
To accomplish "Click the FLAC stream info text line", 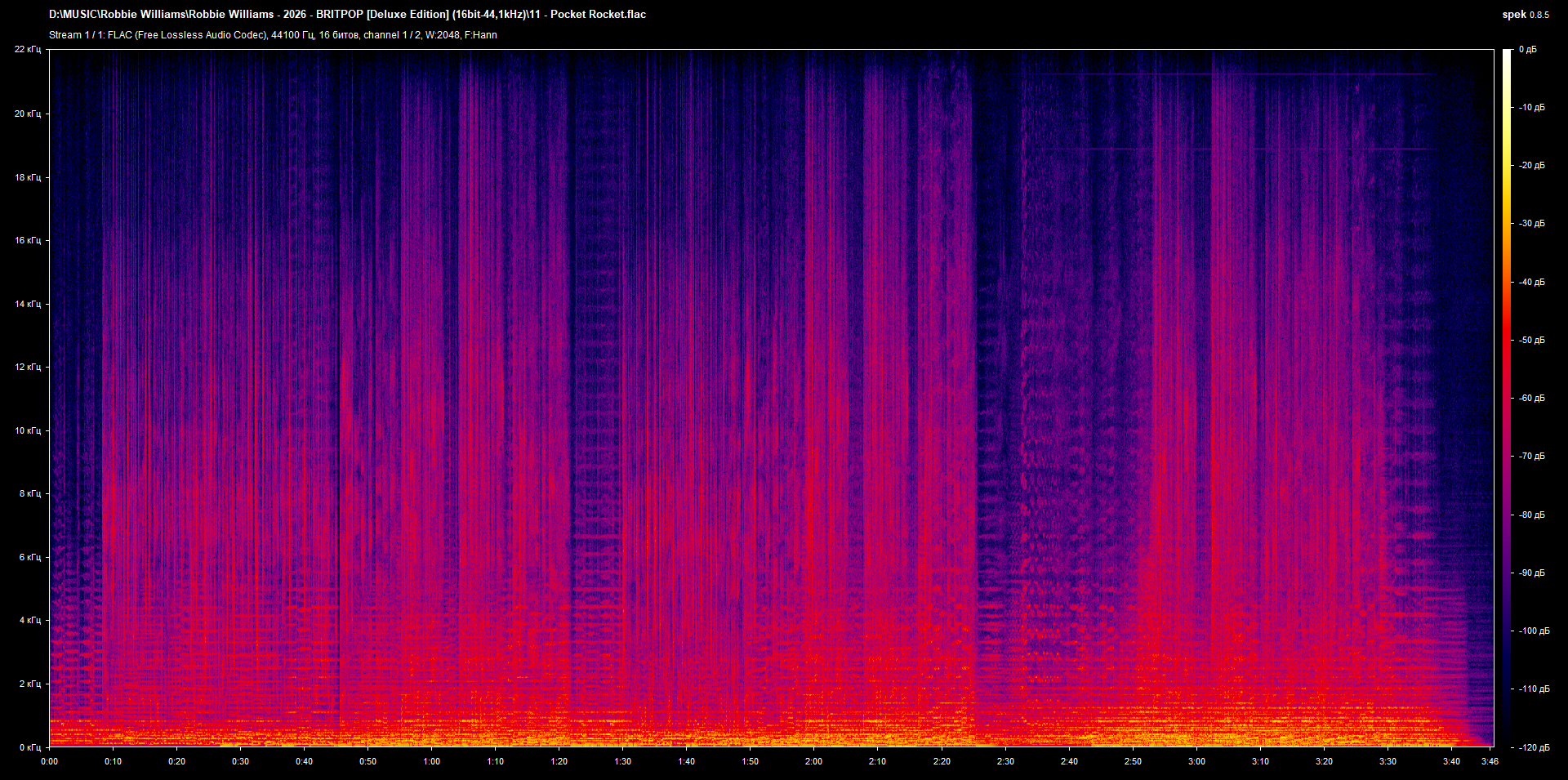I will click(x=273, y=35).
